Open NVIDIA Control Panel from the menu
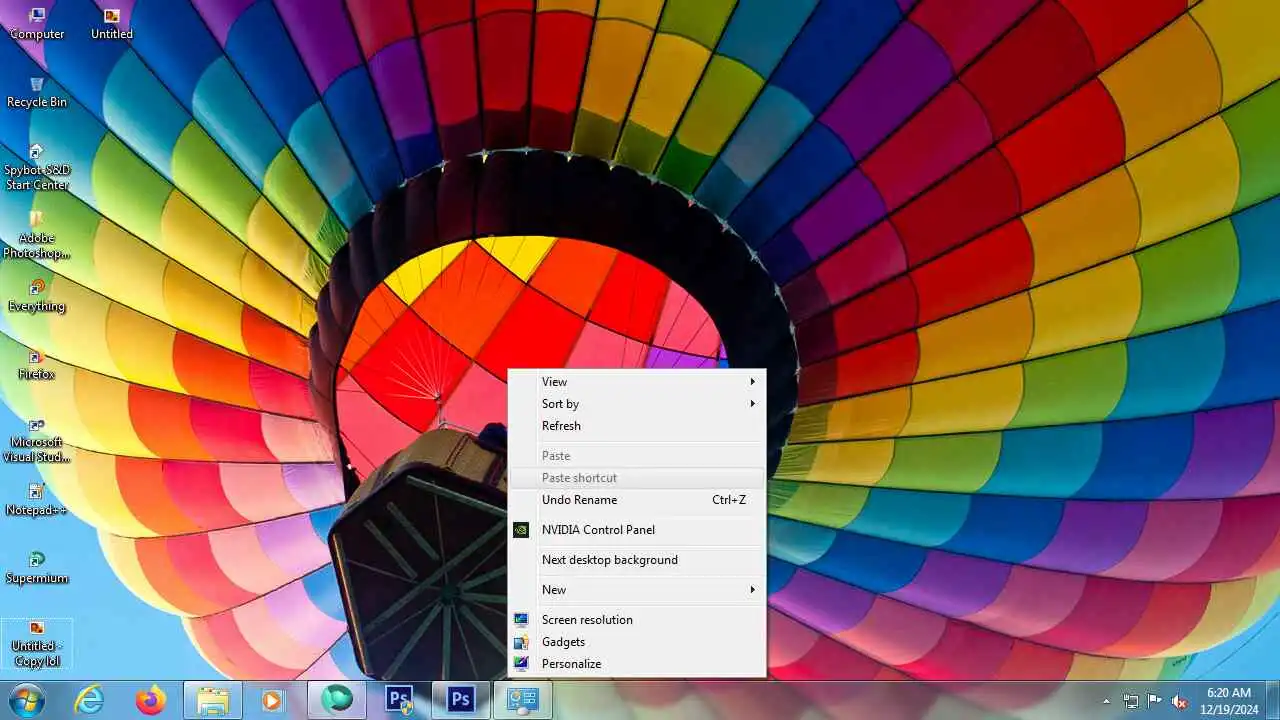The height and width of the screenshot is (720, 1280). click(637, 530)
